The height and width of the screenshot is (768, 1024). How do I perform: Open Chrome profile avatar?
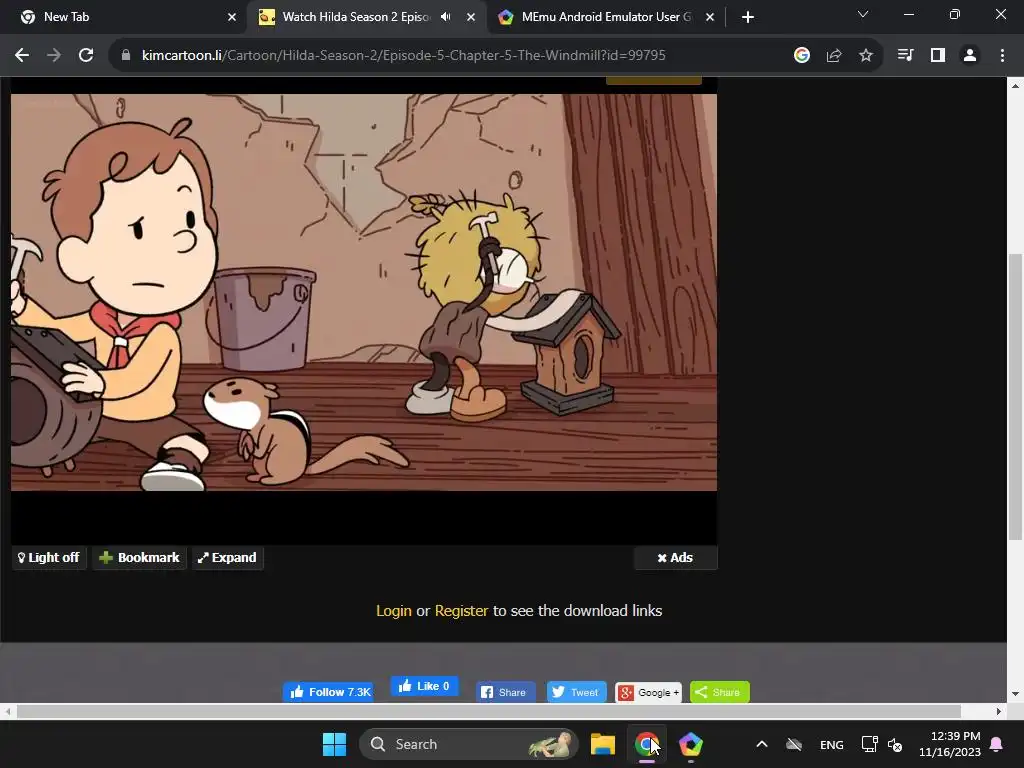pyautogui.click(x=970, y=56)
